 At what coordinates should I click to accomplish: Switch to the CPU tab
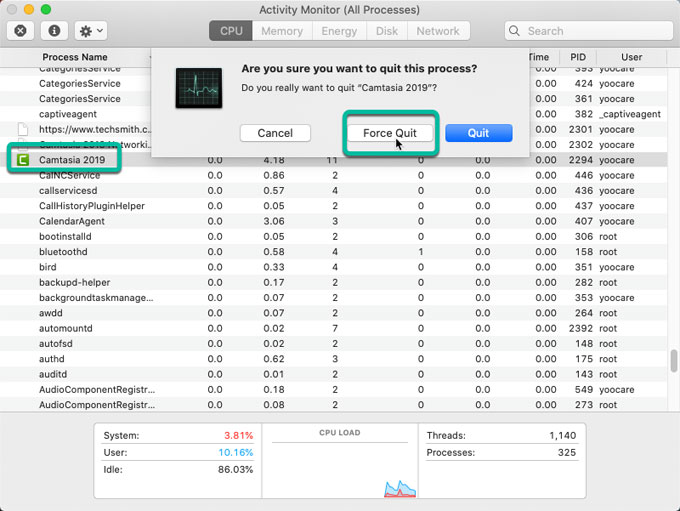231,31
